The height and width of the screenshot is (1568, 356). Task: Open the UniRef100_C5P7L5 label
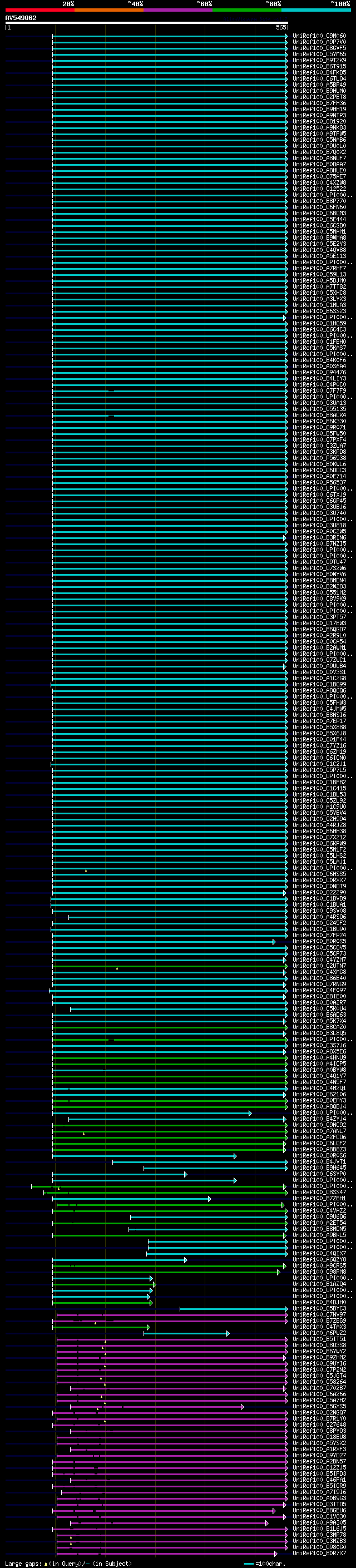click(319, 770)
